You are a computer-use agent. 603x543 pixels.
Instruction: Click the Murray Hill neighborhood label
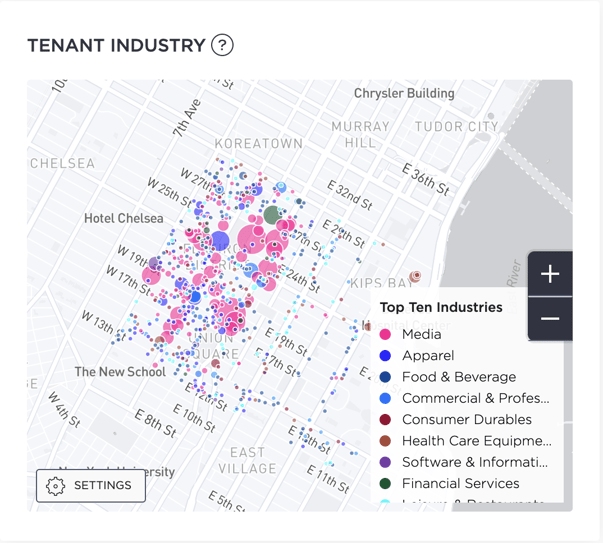pos(360,135)
